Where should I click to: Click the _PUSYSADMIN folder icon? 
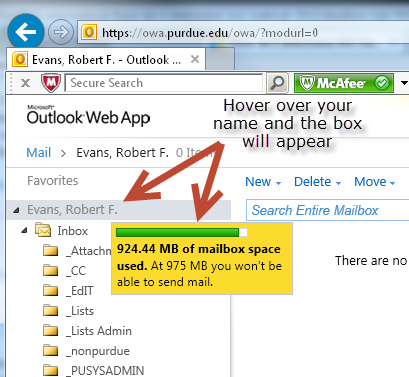click(51, 370)
